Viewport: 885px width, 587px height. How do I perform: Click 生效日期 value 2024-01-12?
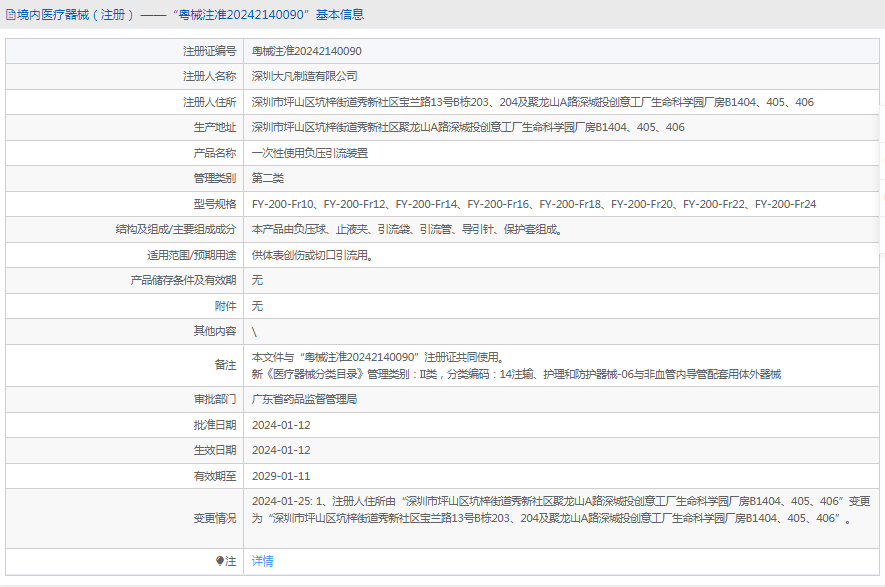[x=281, y=450]
